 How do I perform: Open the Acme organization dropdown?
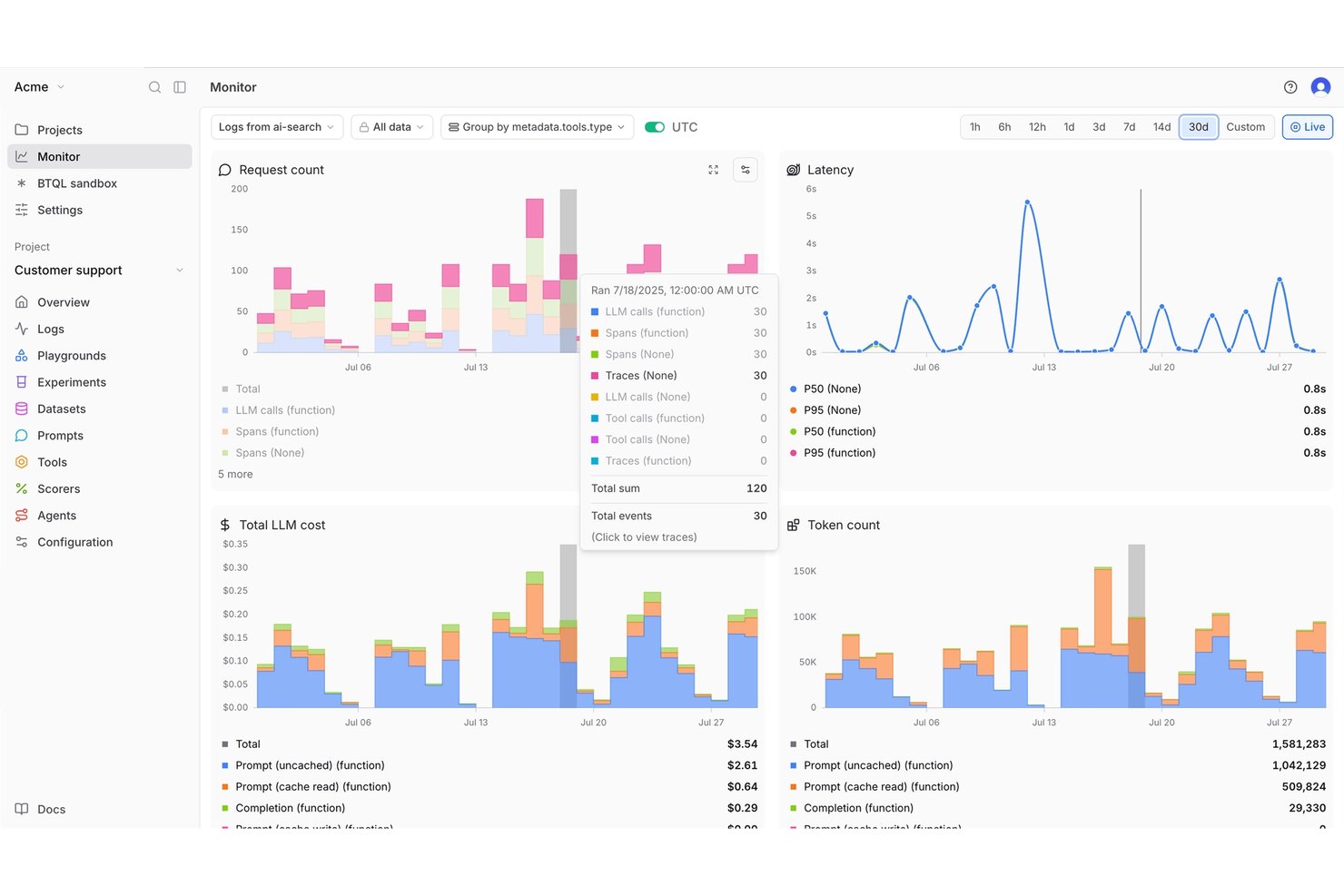point(39,87)
